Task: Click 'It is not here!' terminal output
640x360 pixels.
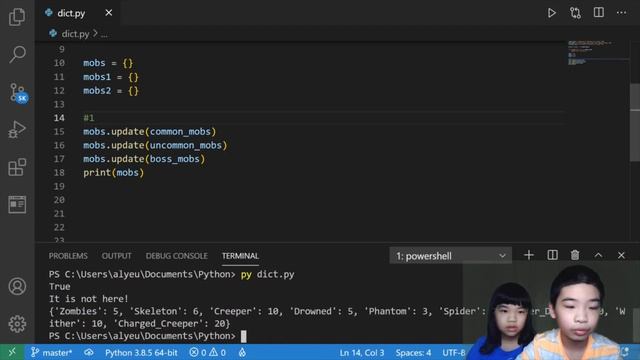Action: (x=89, y=299)
